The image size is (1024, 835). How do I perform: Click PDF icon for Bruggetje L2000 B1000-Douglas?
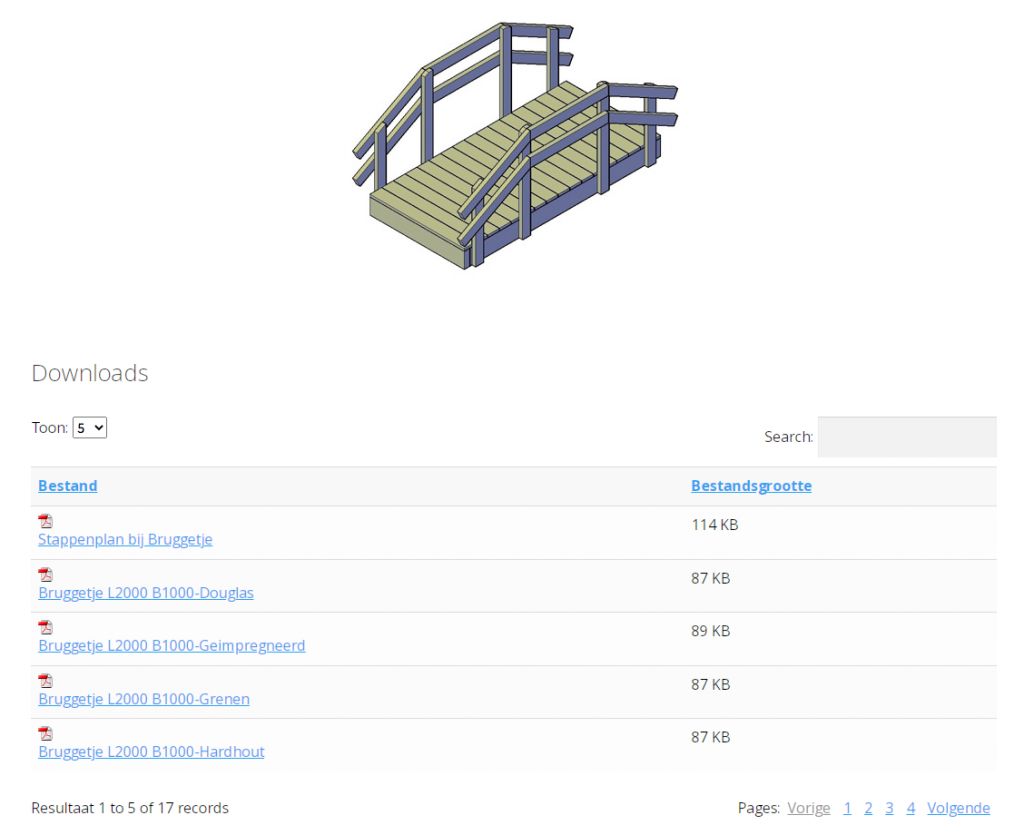[x=45, y=575]
